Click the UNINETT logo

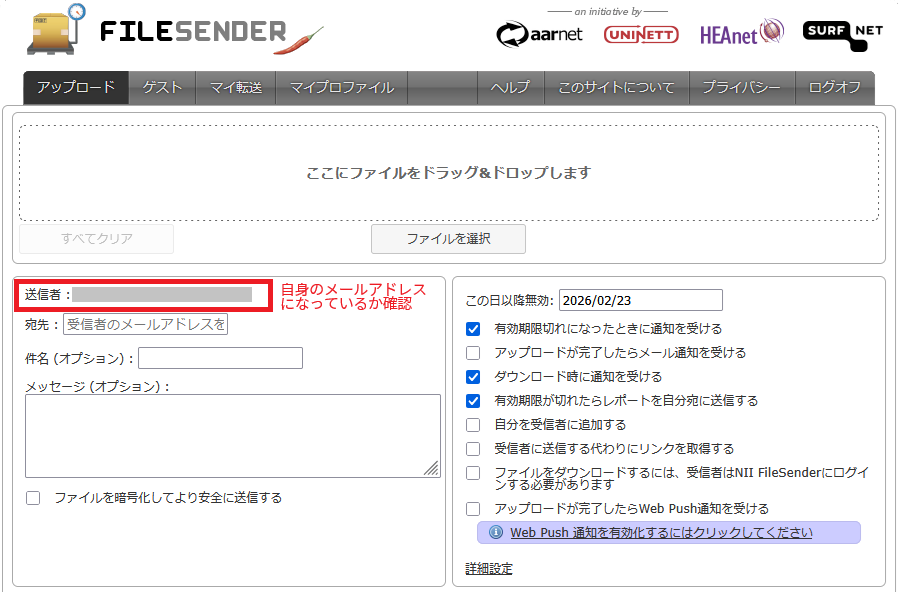(641, 35)
